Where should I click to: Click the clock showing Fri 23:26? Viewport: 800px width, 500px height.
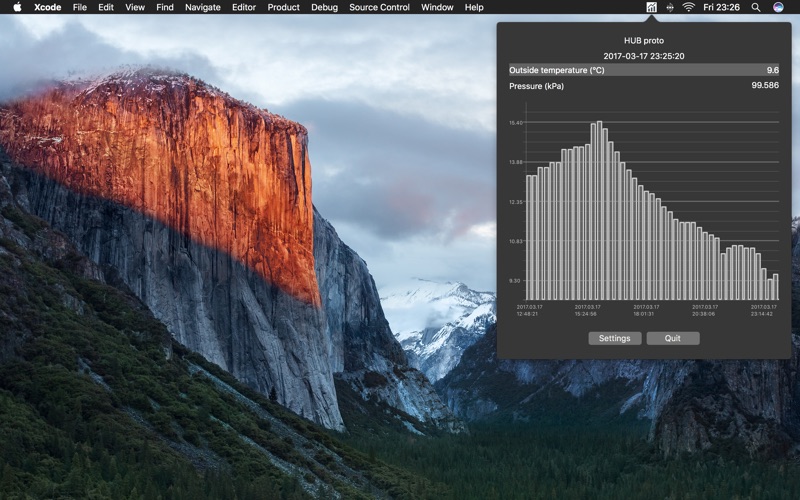pos(721,7)
